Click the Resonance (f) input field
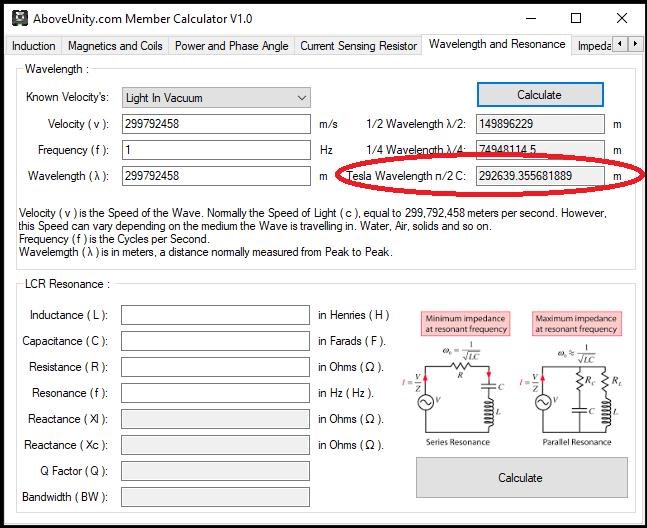The width and height of the screenshot is (647, 528). click(x=215, y=393)
